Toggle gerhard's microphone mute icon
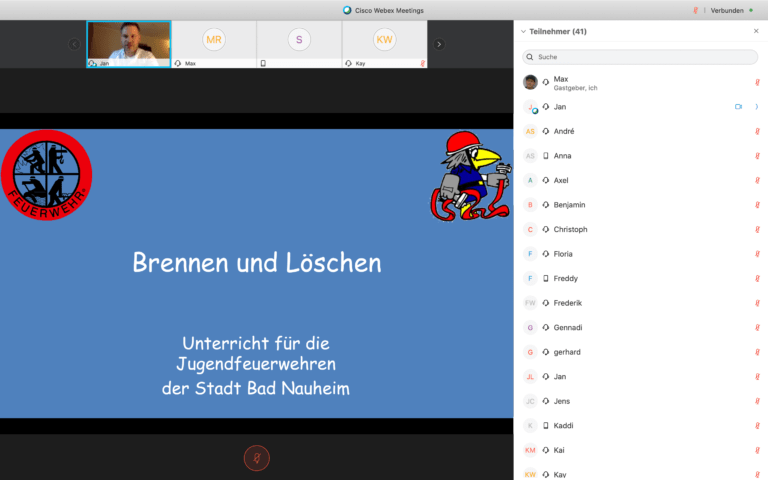 coord(757,352)
